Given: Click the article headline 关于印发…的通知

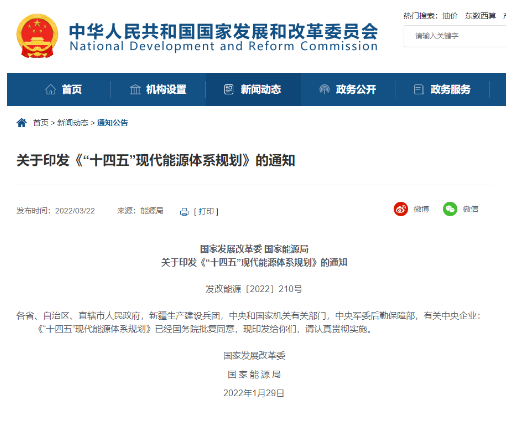Looking at the screenshot, I should [x=156, y=160].
